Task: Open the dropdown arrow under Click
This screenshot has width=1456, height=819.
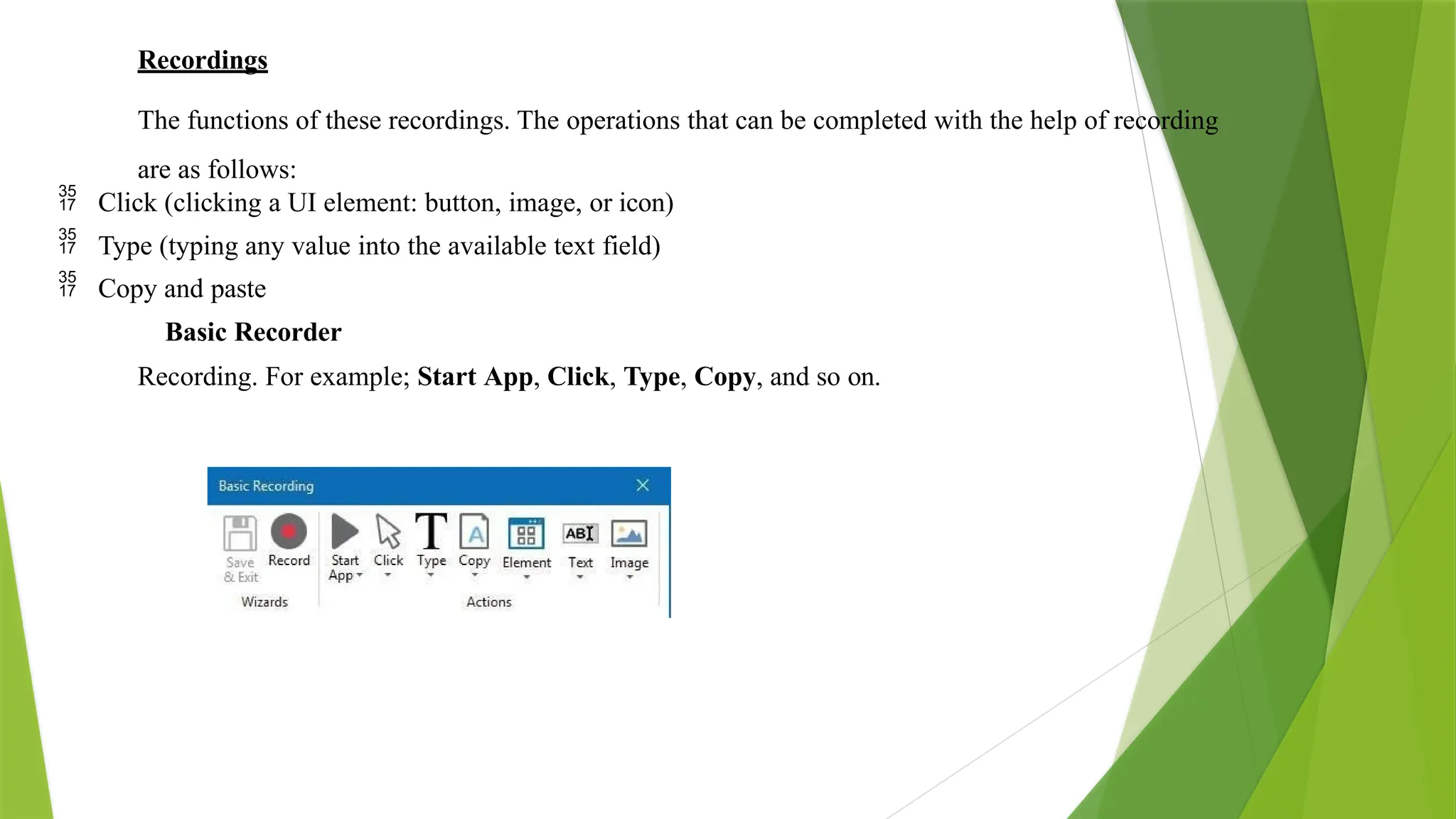Action: tap(388, 575)
